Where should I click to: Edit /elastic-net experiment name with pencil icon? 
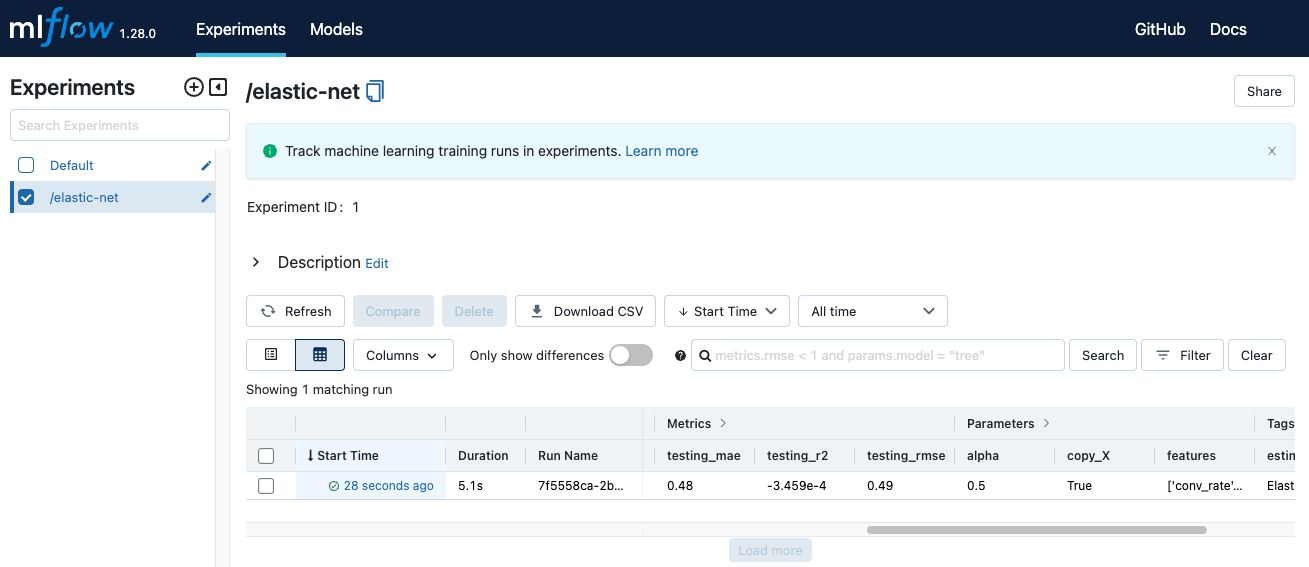coord(206,197)
